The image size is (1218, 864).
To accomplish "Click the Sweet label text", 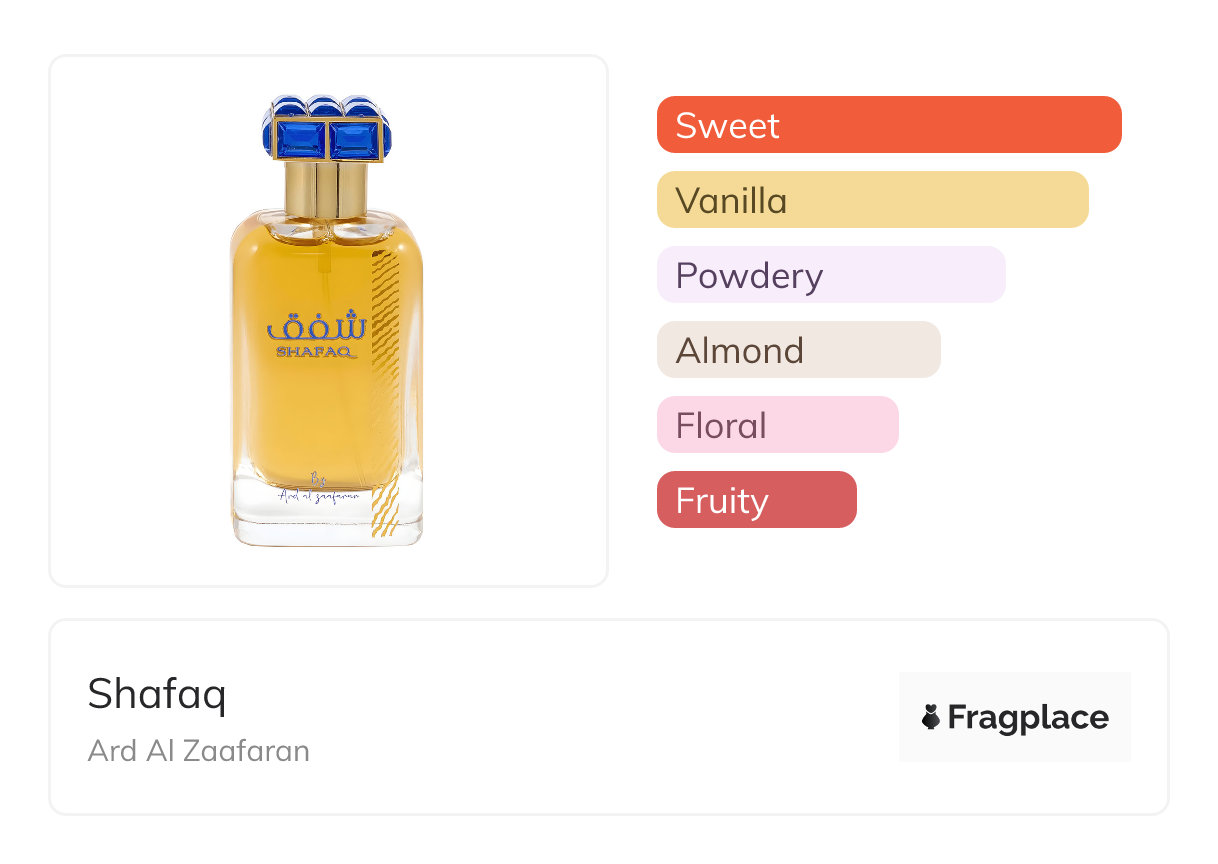I will (x=727, y=126).
